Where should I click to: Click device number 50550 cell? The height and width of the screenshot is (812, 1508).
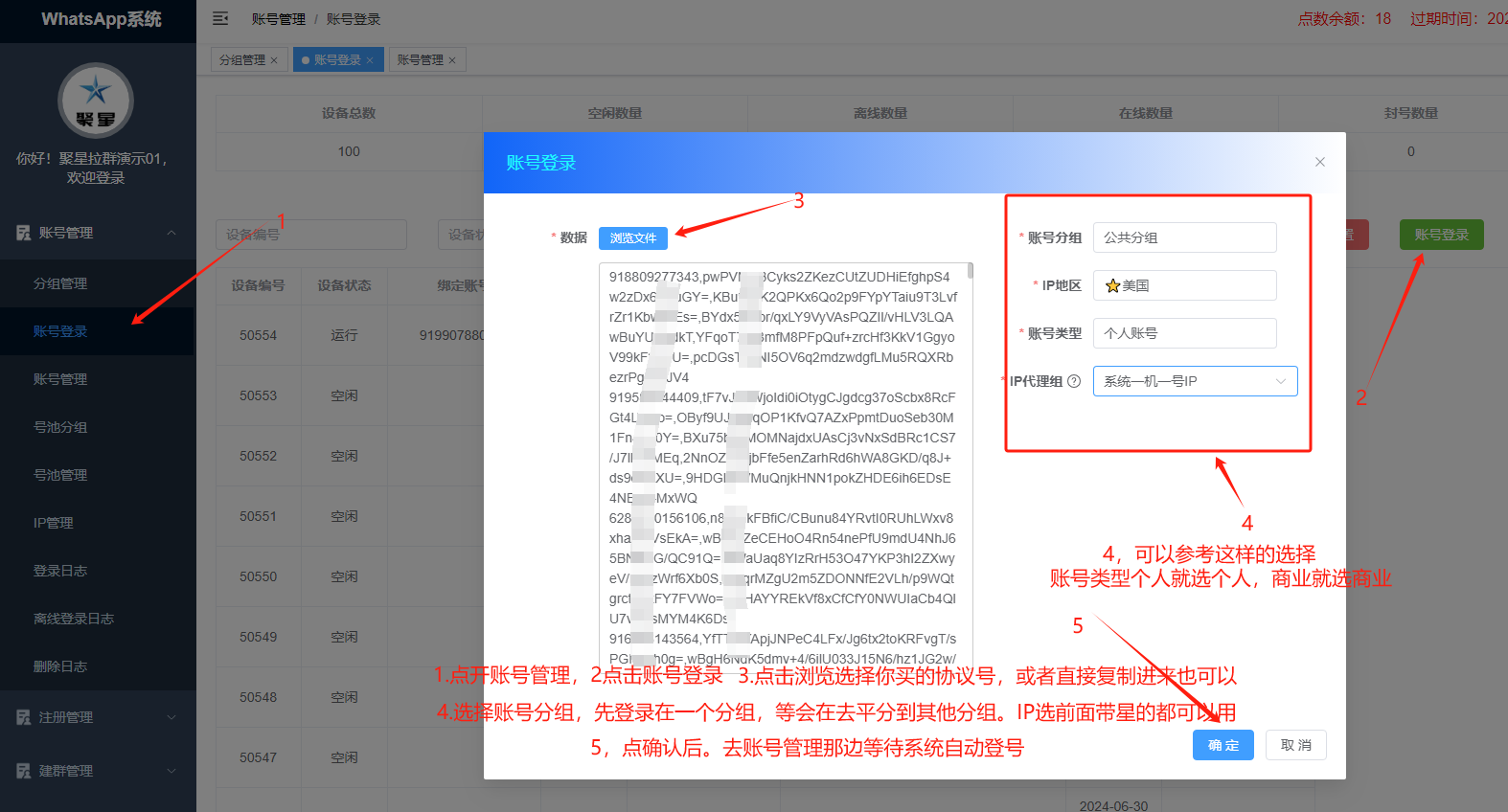[x=259, y=576]
